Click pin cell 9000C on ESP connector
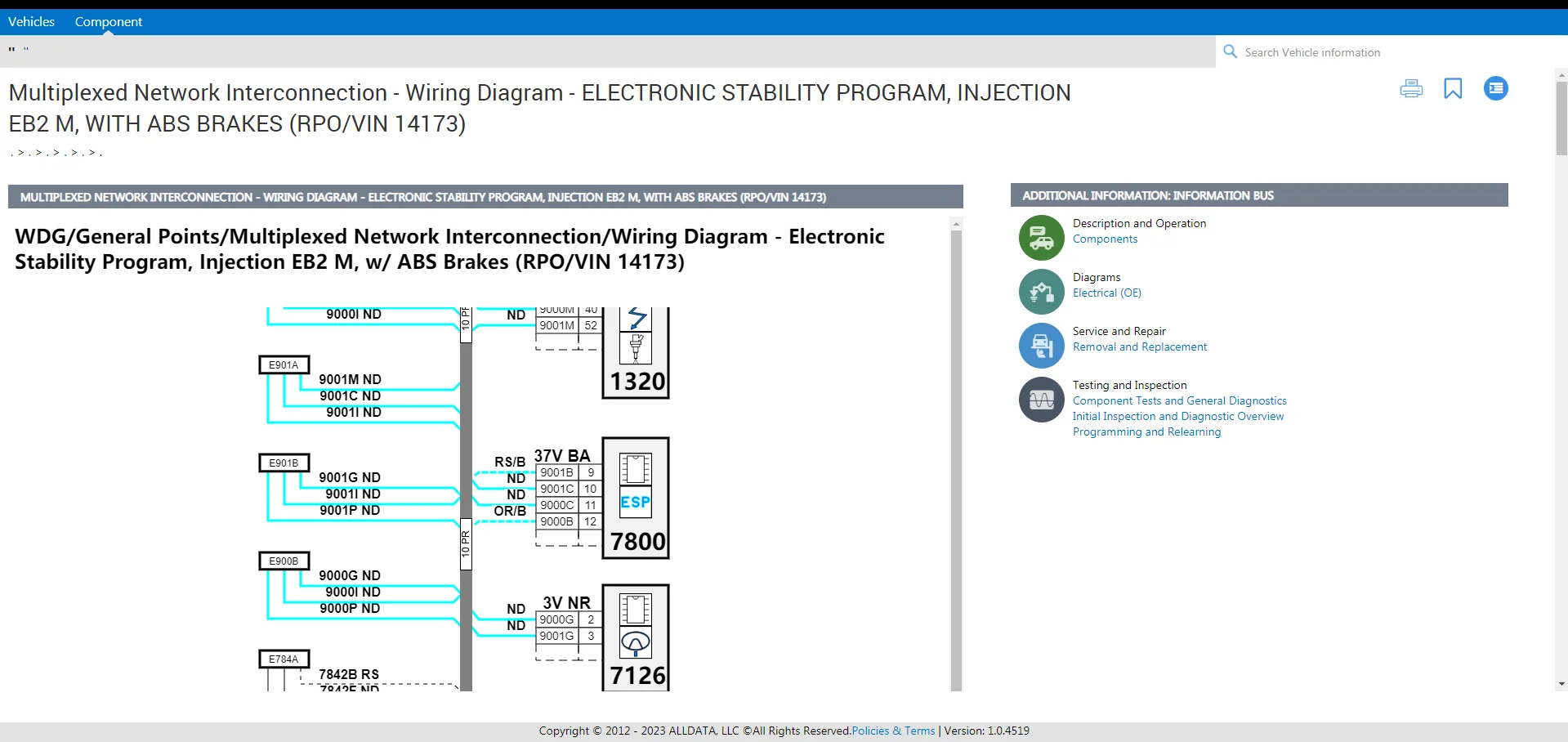This screenshot has width=1568, height=742. click(557, 505)
